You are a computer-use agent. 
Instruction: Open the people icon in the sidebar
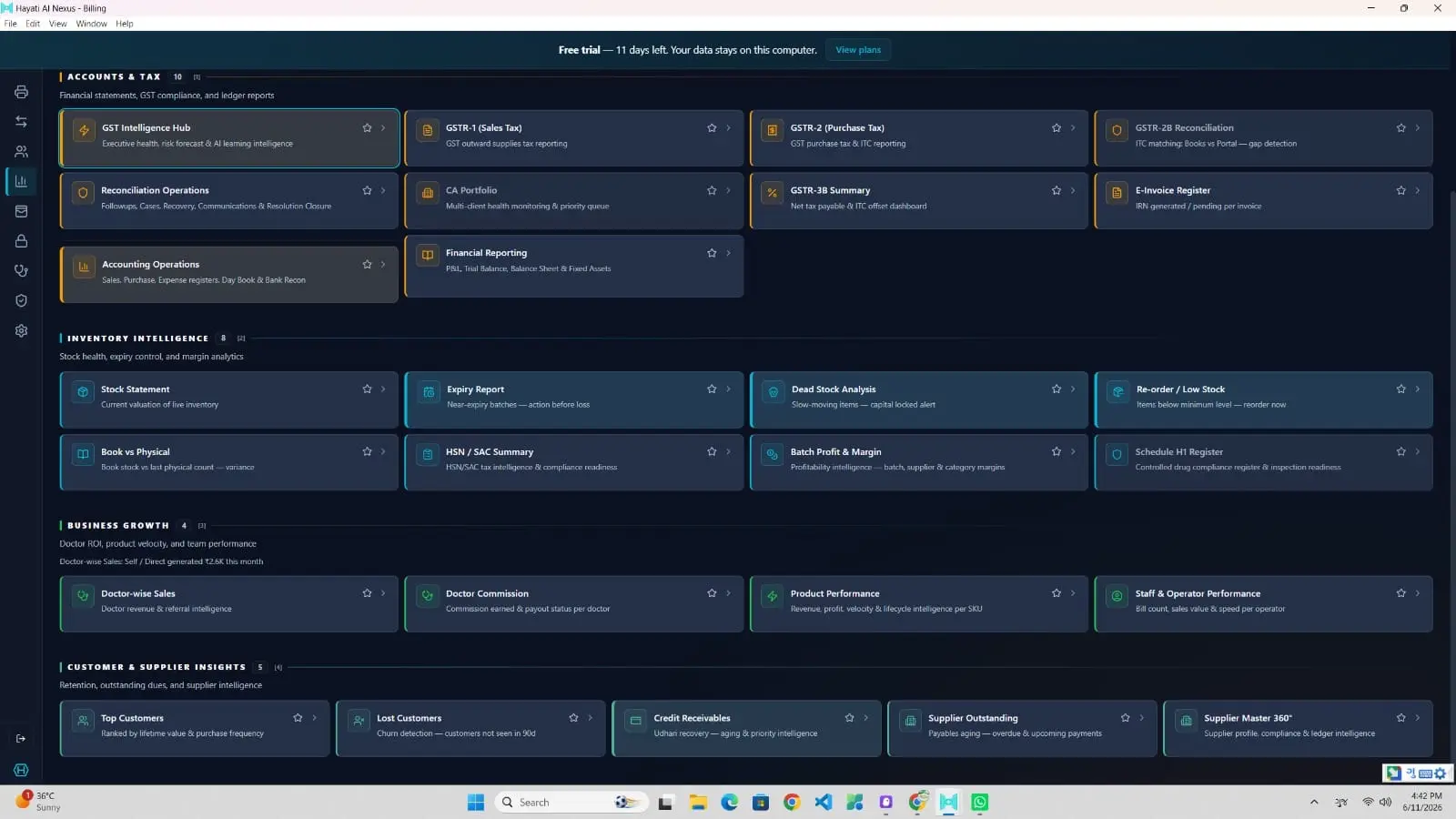click(x=21, y=152)
